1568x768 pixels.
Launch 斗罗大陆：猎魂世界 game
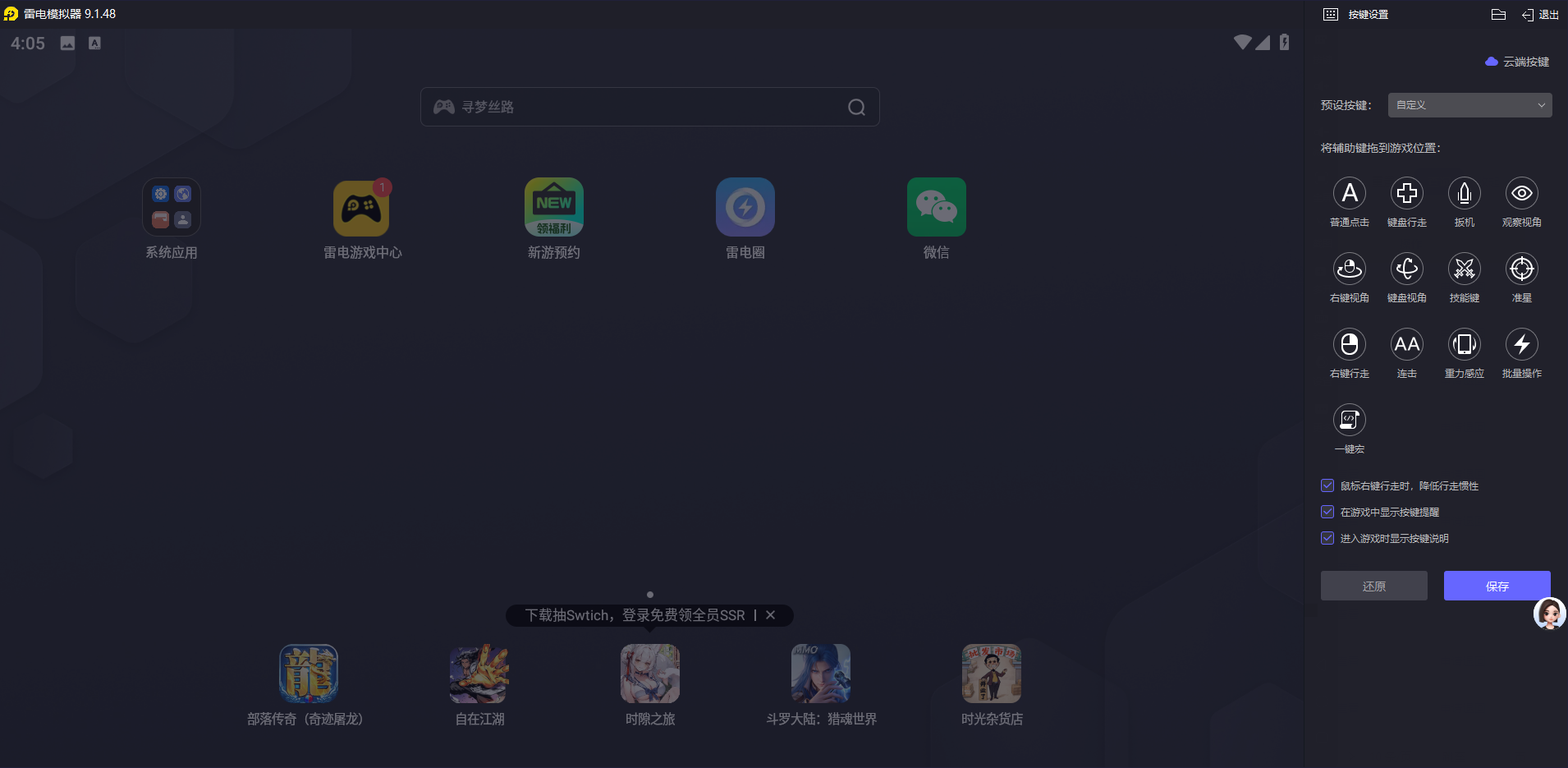click(x=821, y=674)
